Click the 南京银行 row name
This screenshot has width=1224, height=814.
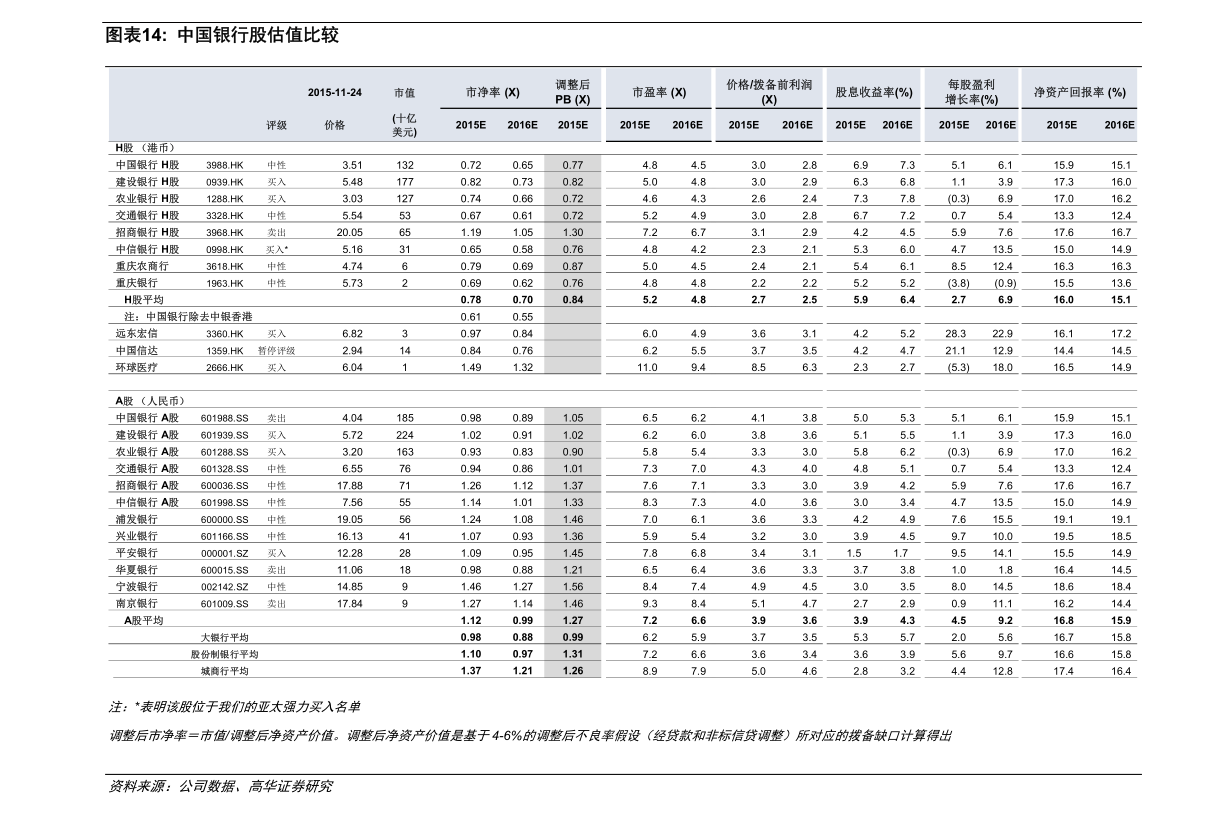[x=136, y=604]
